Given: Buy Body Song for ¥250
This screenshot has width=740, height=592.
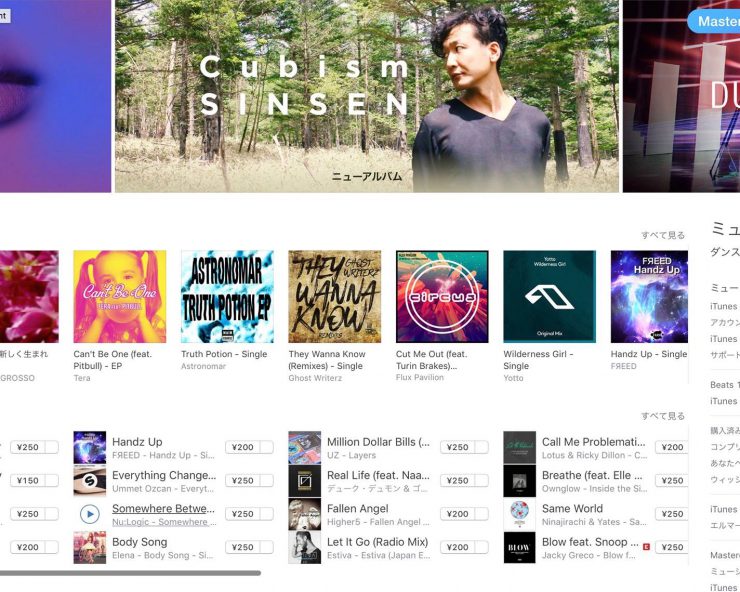Looking at the screenshot, I should (243, 547).
